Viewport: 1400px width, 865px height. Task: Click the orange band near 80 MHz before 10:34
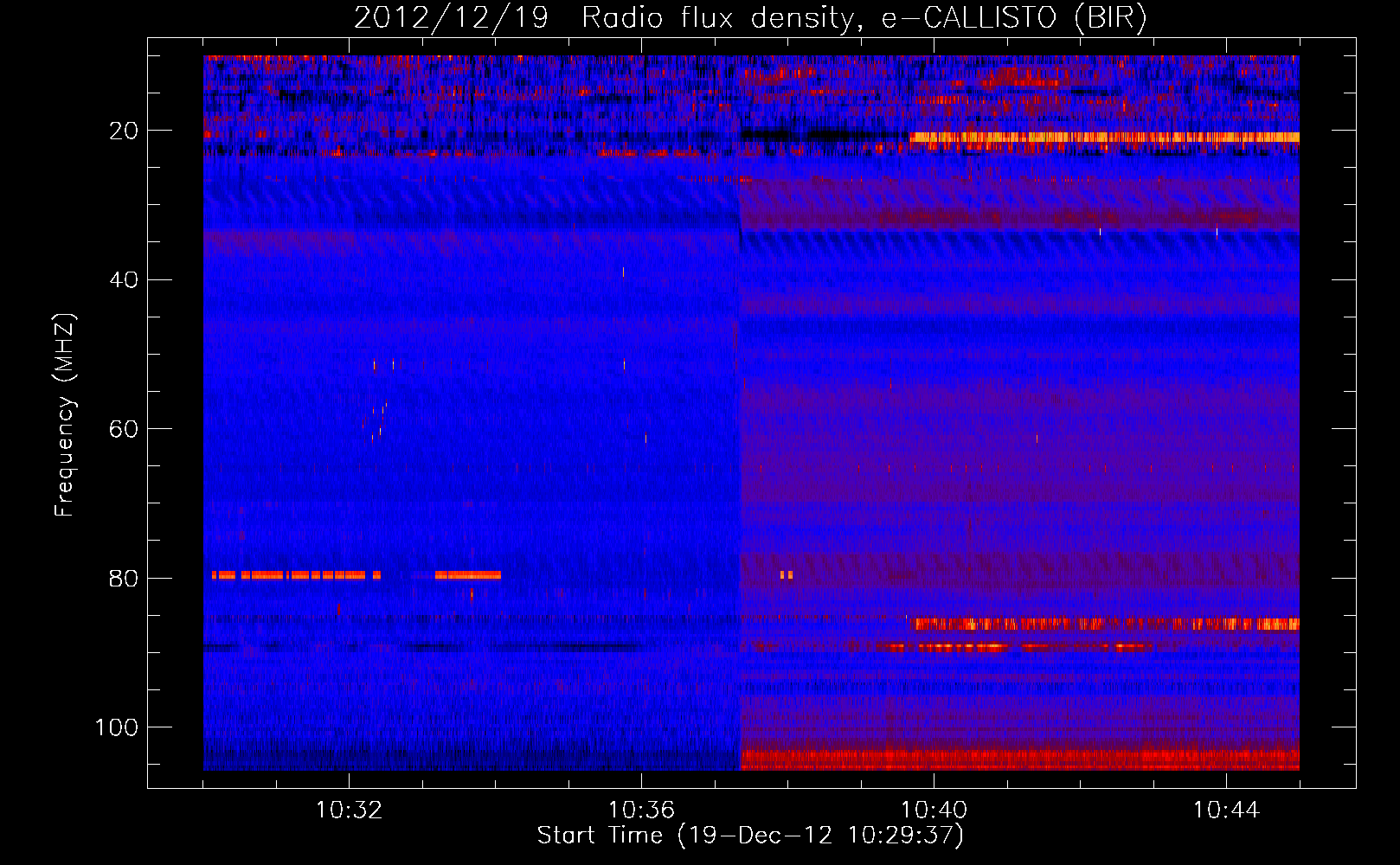pyautogui.click(x=356, y=574)
